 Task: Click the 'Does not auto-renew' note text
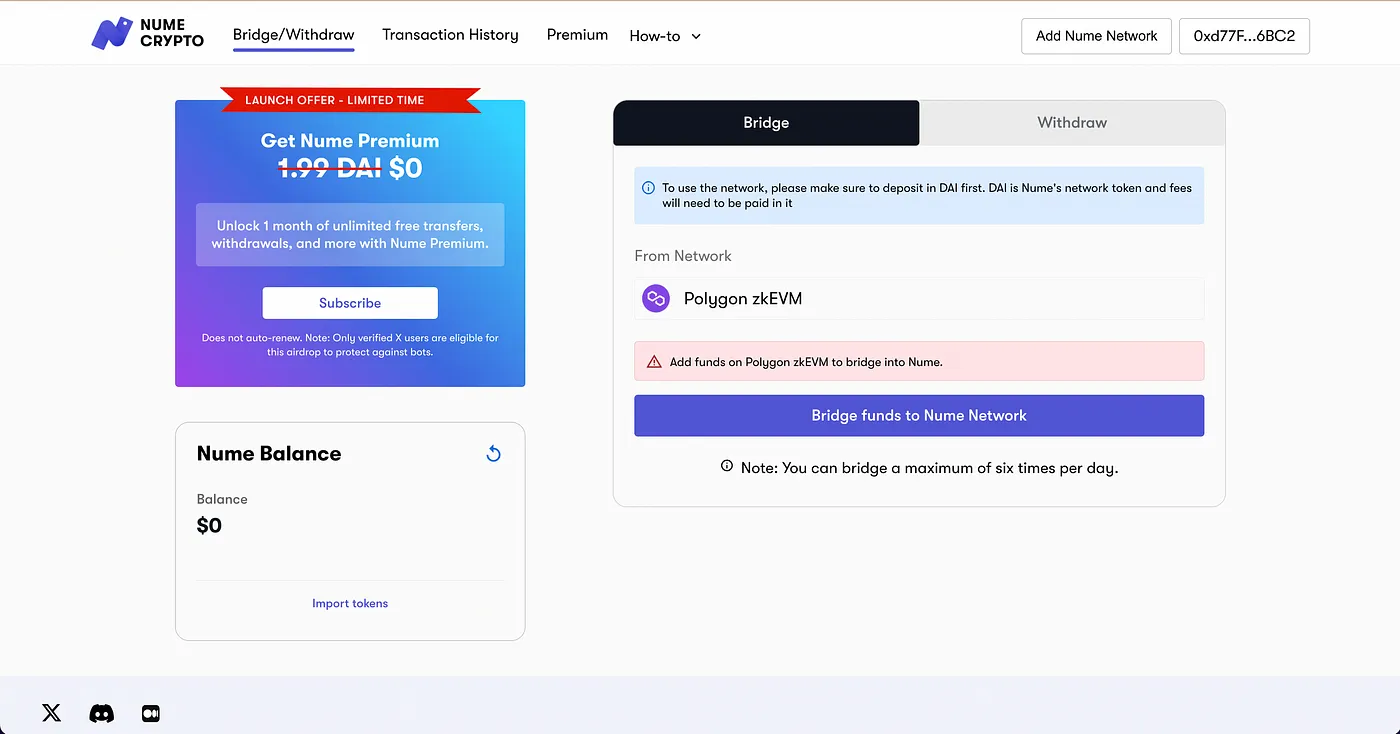click(x=350, y=345)
